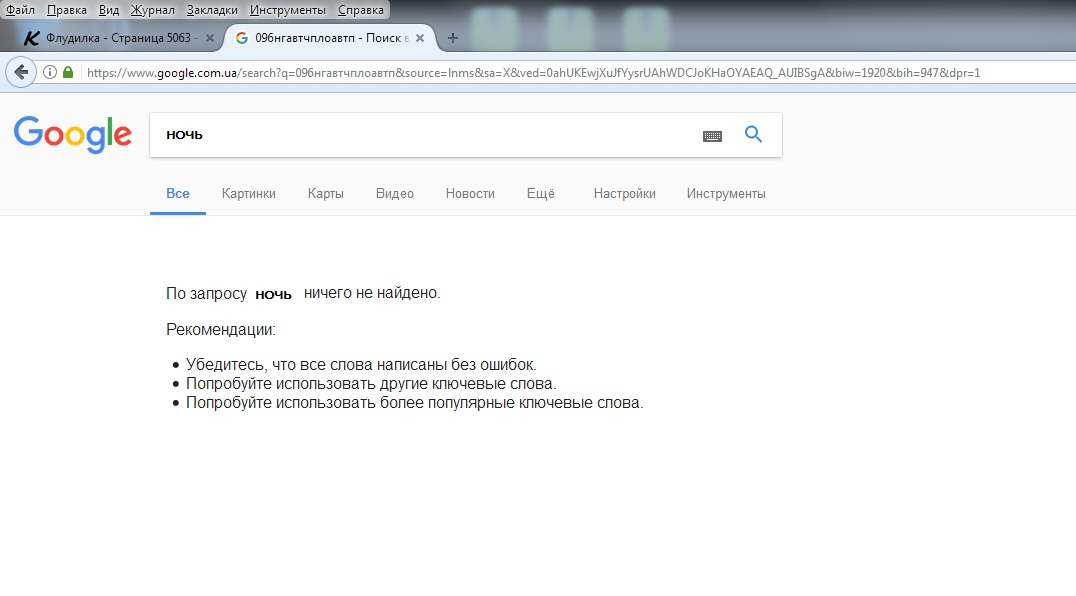Expand the Инструменты search tools
This screenshot has height=596, width=1076.
[726, 194]
